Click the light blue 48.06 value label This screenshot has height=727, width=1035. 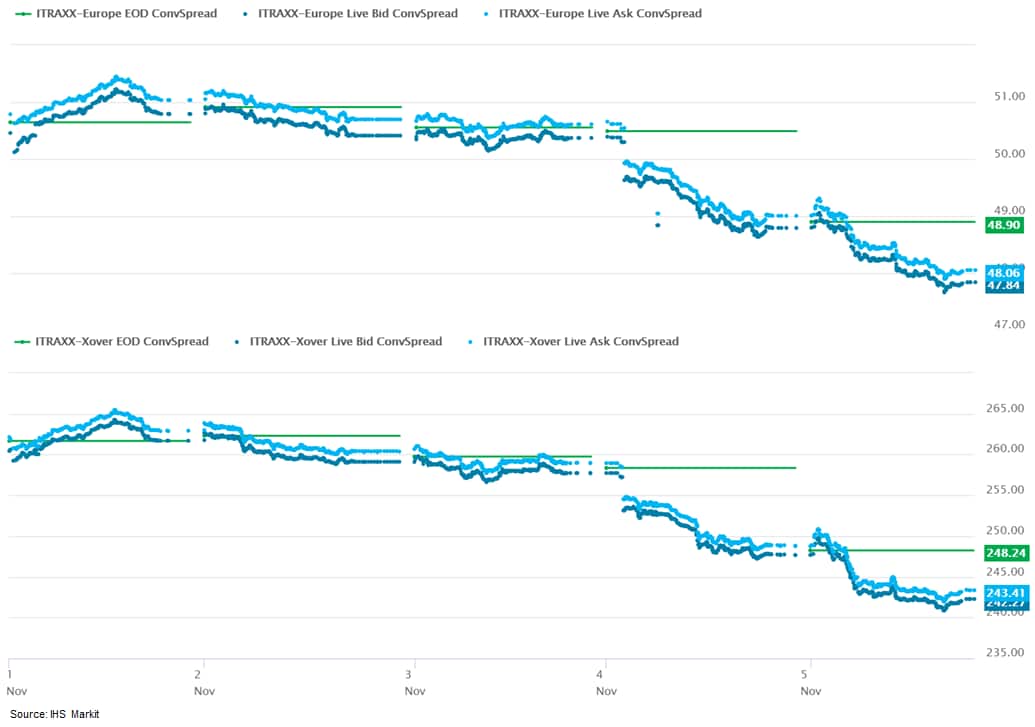click(x=1003, y=272)
